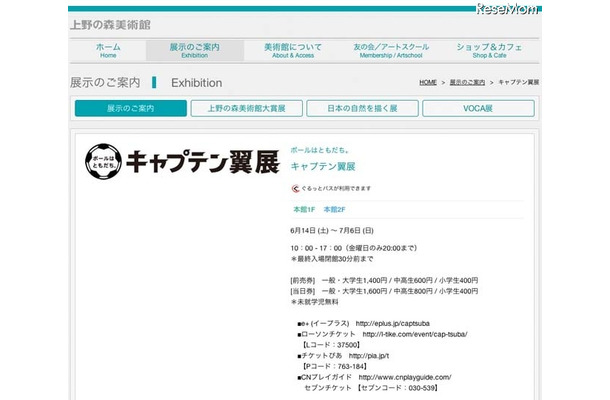
Task: Select the VOCA展 tab
Action: [x=478, y=108]
